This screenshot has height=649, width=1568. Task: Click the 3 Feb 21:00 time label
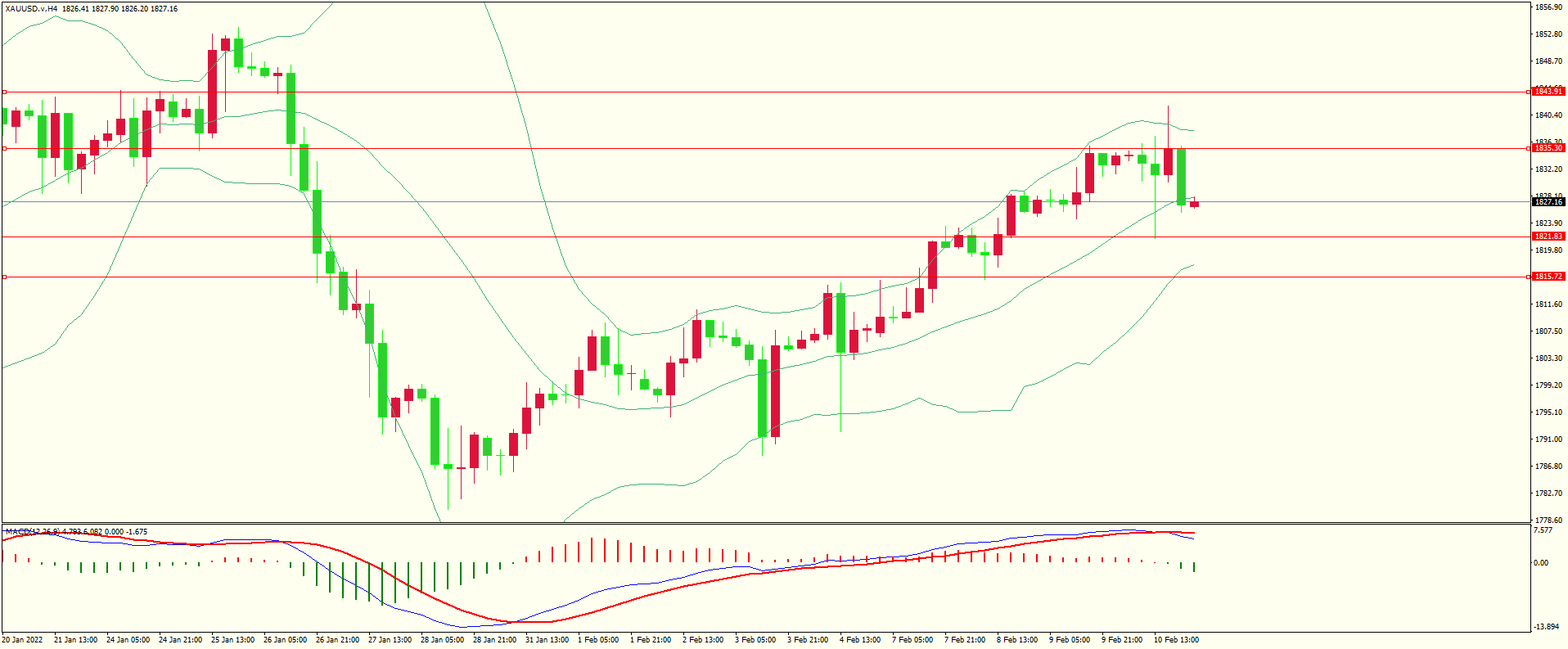[808, 640]
